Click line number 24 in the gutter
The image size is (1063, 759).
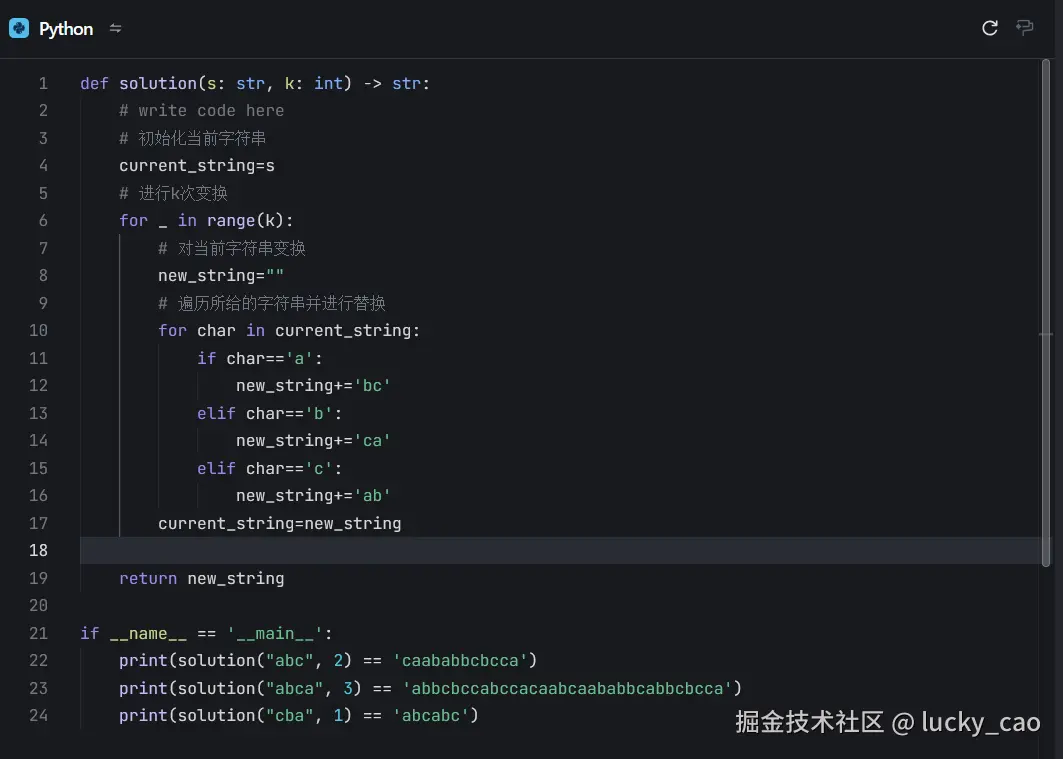point(39,715)
